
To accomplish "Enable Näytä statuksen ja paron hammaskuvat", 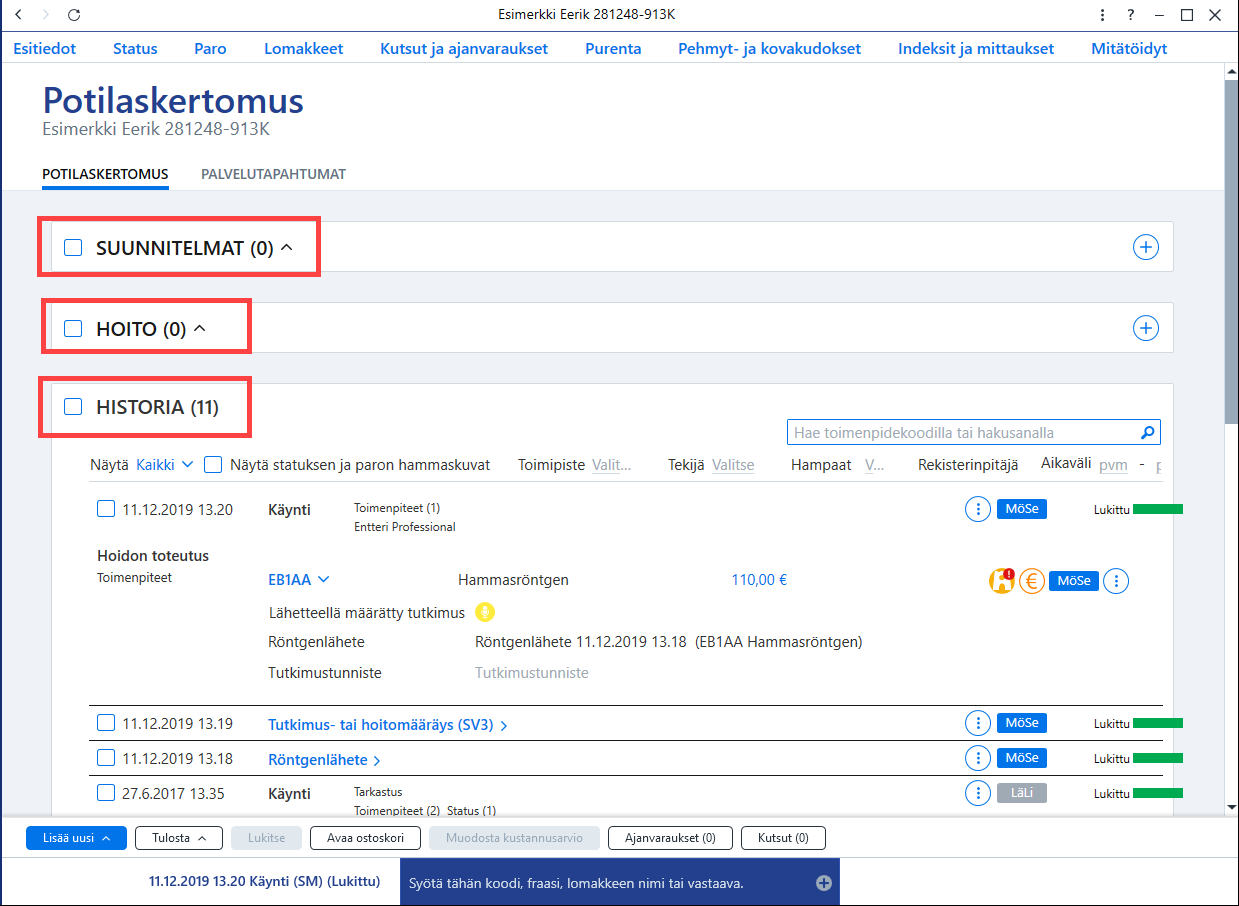I will [213, 465].
